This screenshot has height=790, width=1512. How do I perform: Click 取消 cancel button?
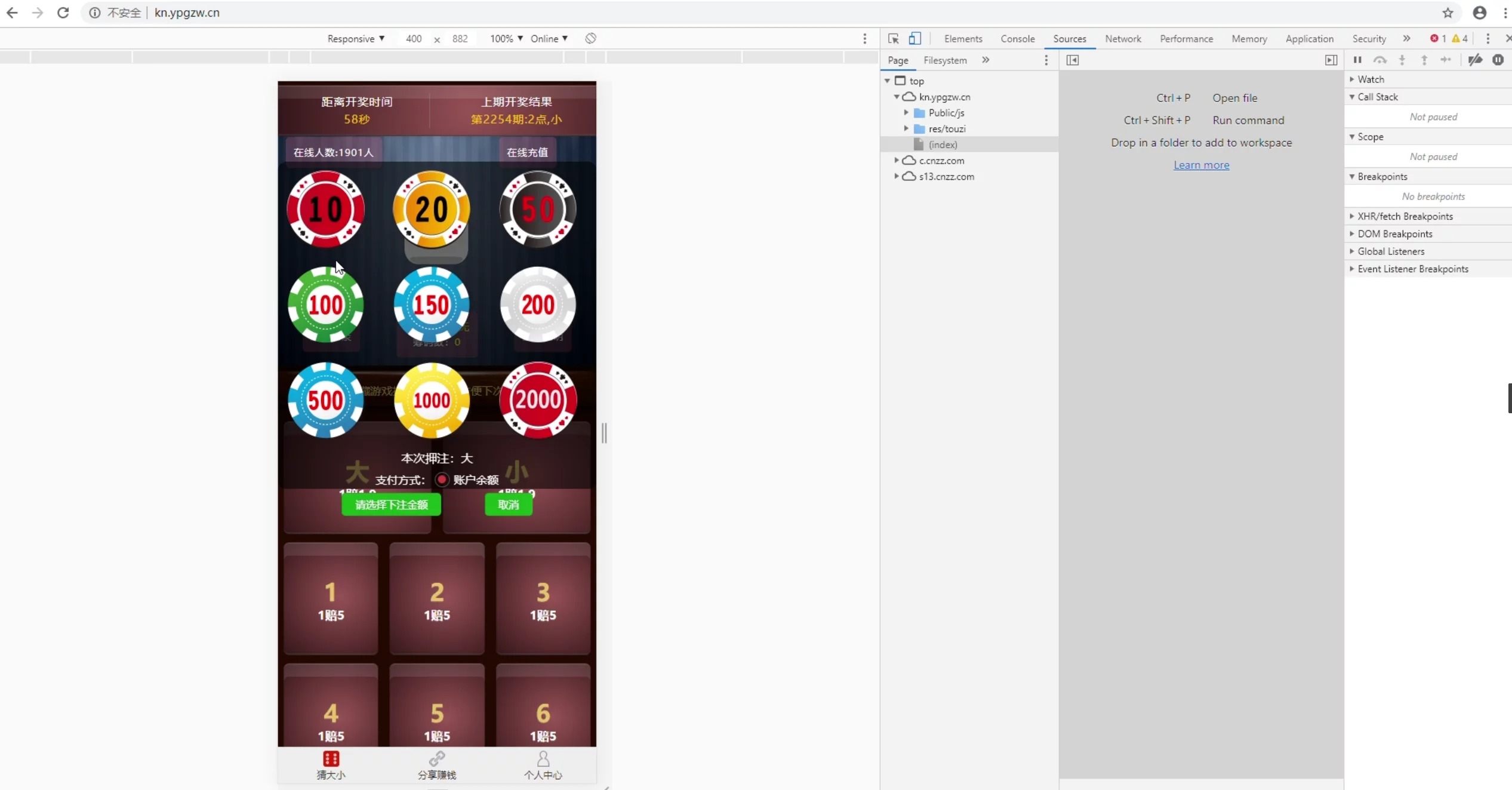508,504
